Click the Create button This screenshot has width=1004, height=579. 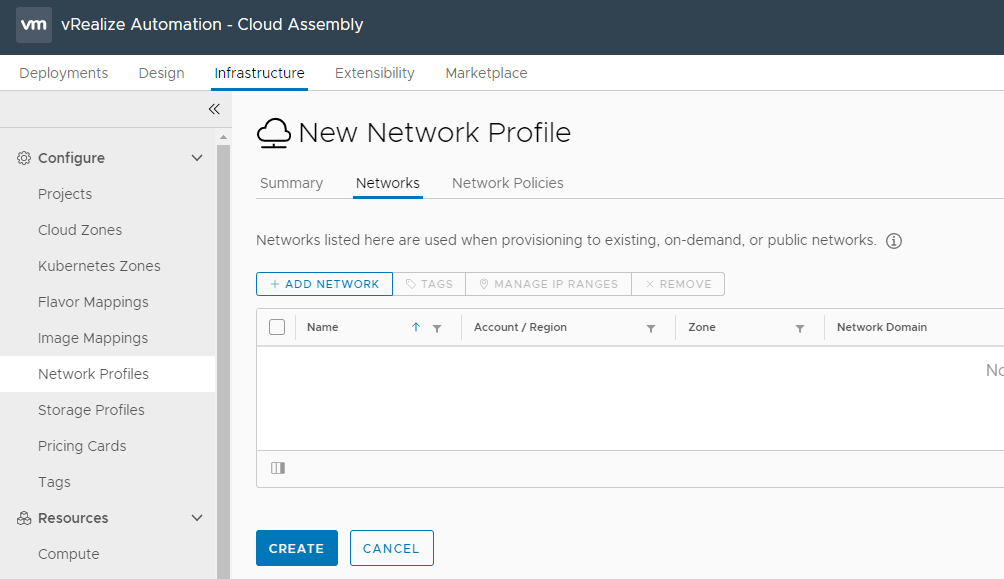pos(296,548)
